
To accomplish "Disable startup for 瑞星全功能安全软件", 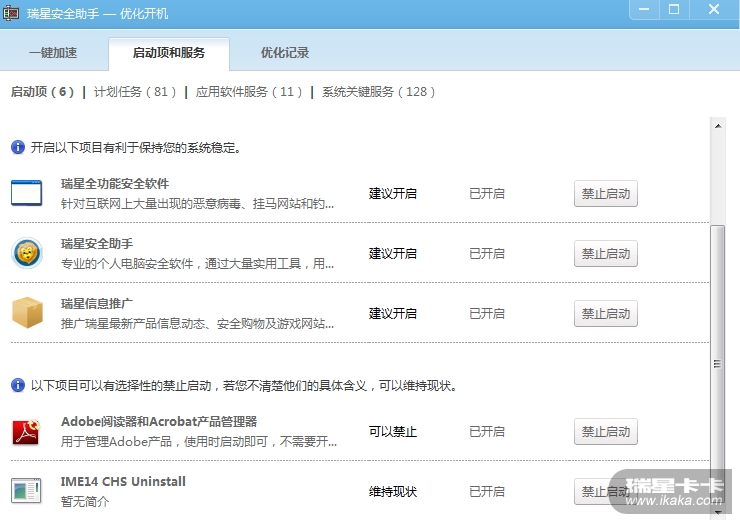I will click(x=605, y=193).
